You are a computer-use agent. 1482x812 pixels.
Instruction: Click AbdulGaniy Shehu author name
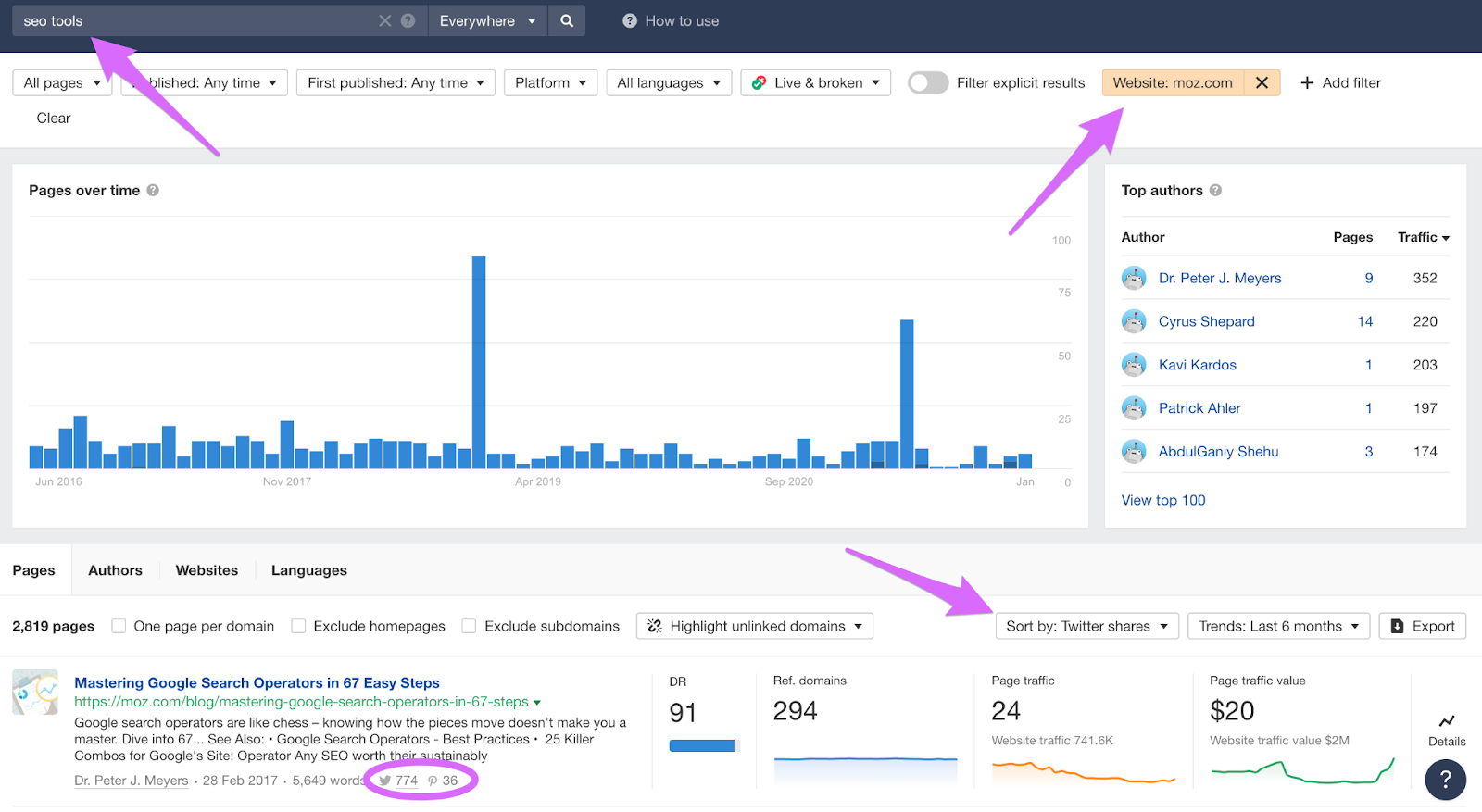(1218, 452)
